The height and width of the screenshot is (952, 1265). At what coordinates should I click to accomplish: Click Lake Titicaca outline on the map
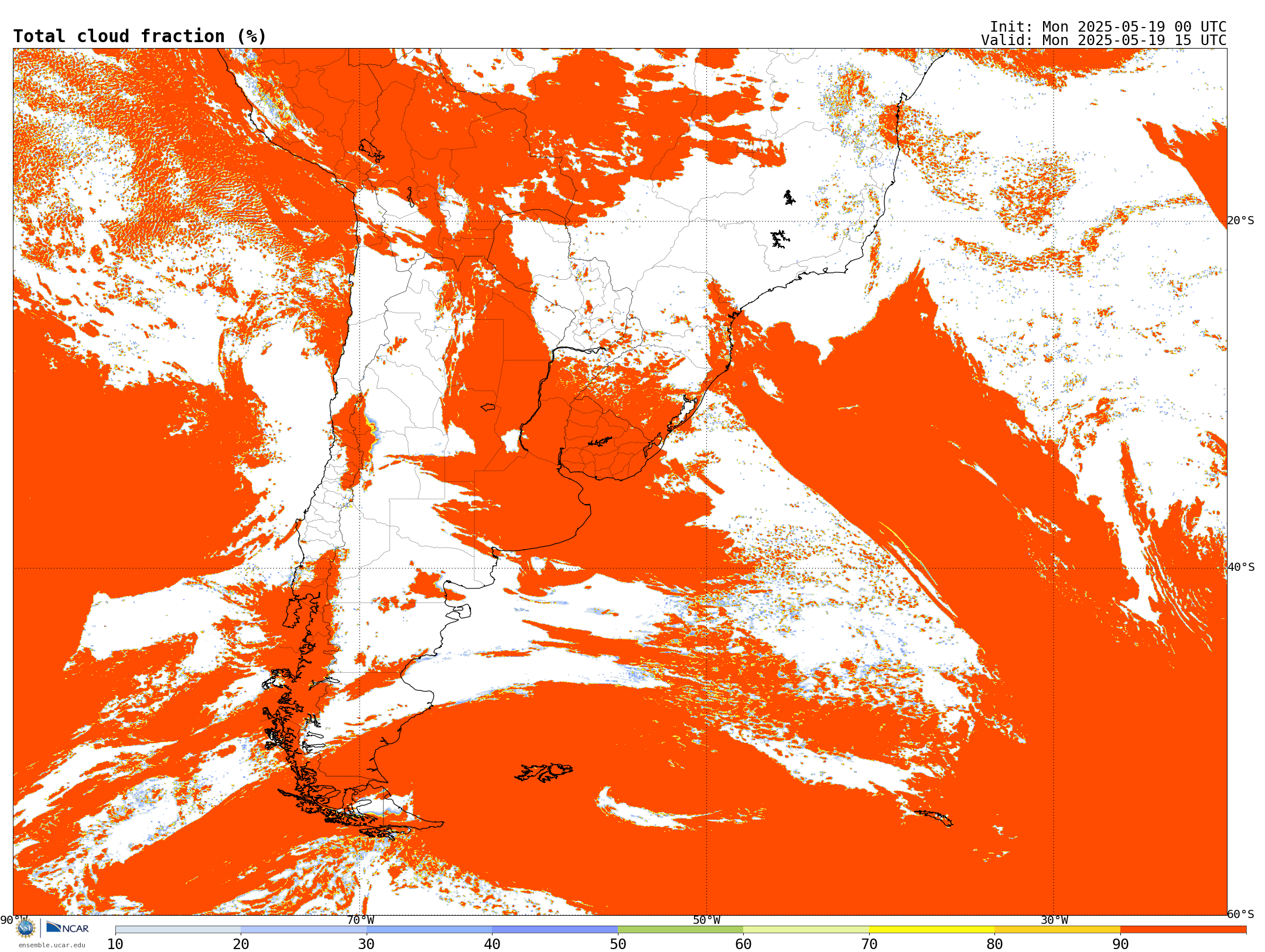coord(371,150)
